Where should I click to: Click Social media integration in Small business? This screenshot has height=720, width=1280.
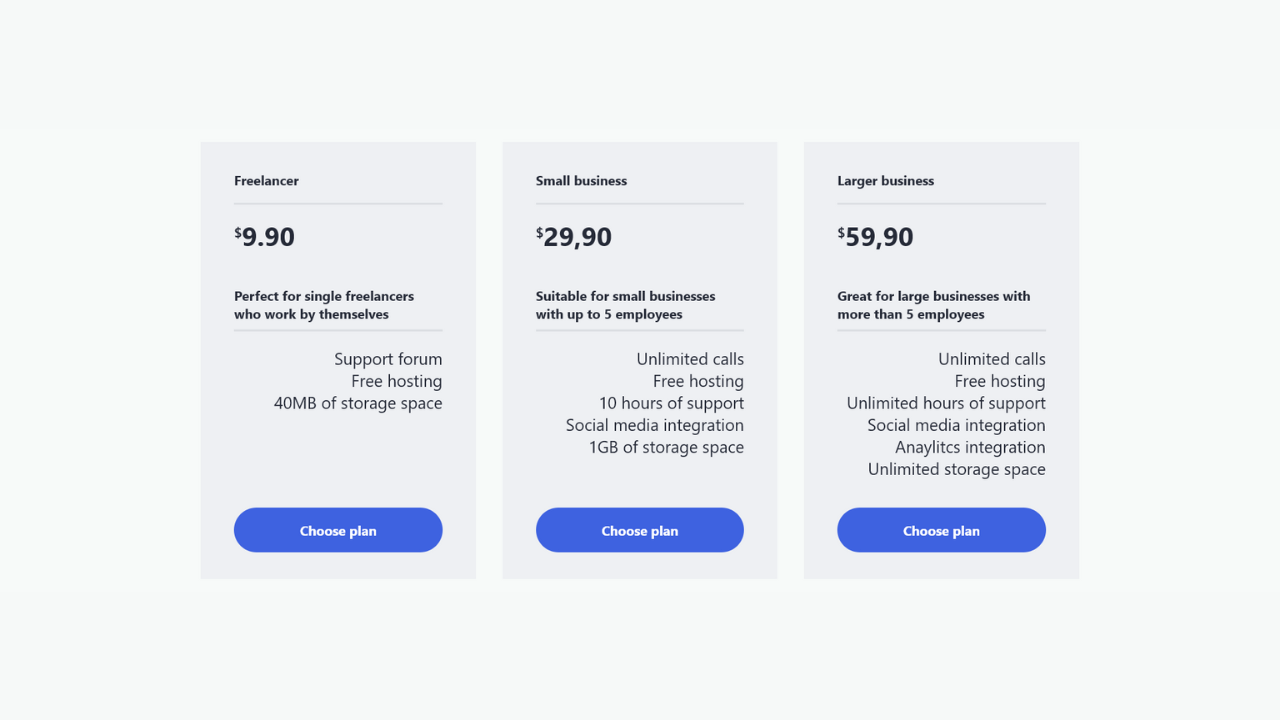655,425
